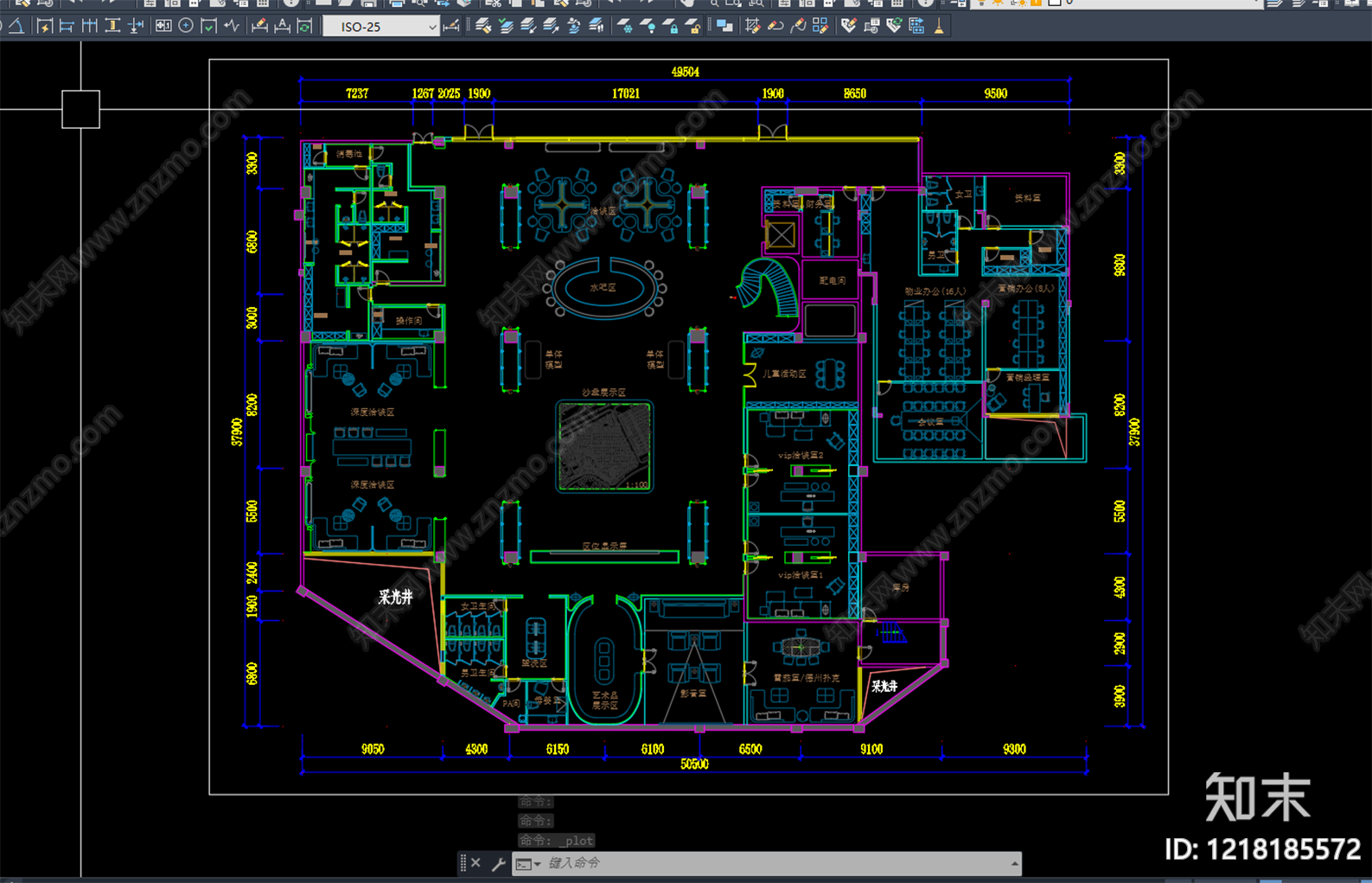The height and width of the screenshot is (883, 1372).
Task: Click the Layer Match brush icon
Action: point(483,26)
